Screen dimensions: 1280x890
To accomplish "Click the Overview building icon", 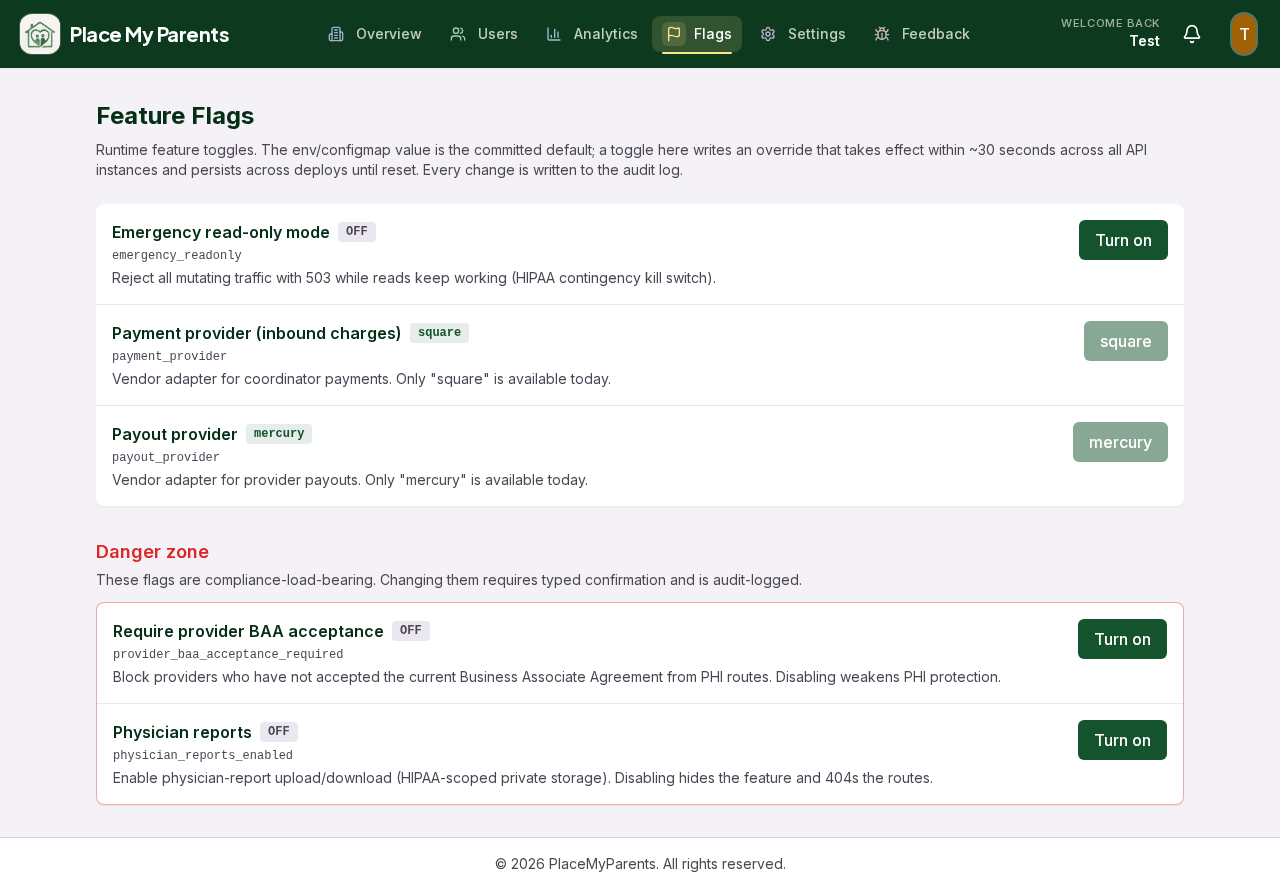I will [336, 34].
